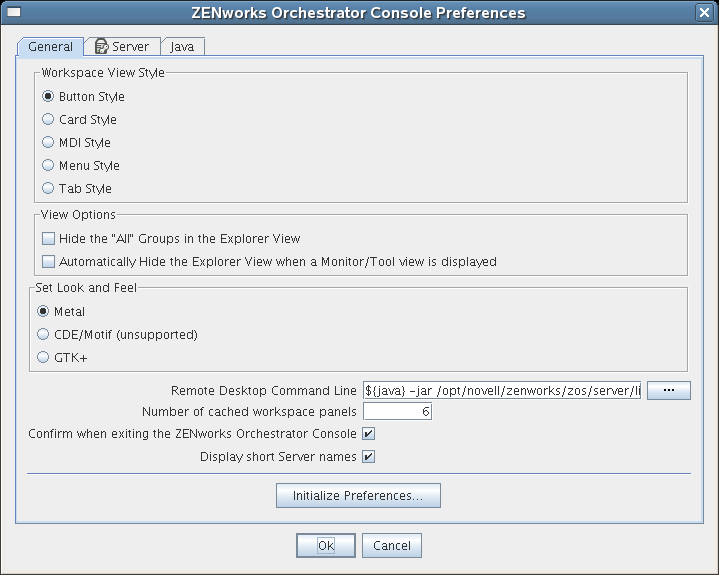Image resolution: width=719 pixels, height=575 pixels.
Task: Select the Button Style radio option
Action: 48,96
